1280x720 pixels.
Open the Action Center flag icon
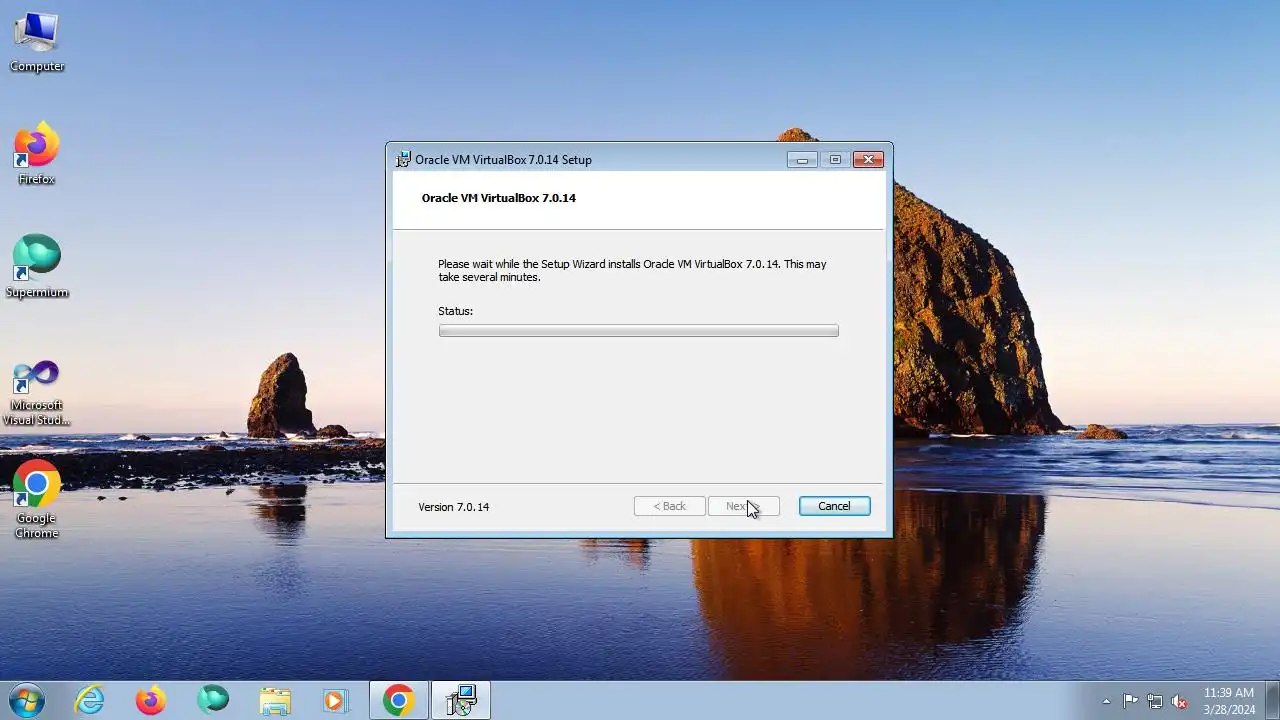tap(1130, 701)
